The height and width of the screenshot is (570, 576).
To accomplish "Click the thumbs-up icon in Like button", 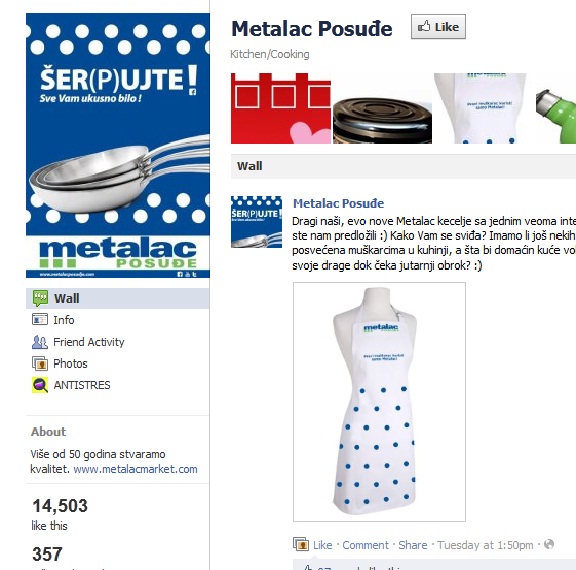I will tap(424, 26).
